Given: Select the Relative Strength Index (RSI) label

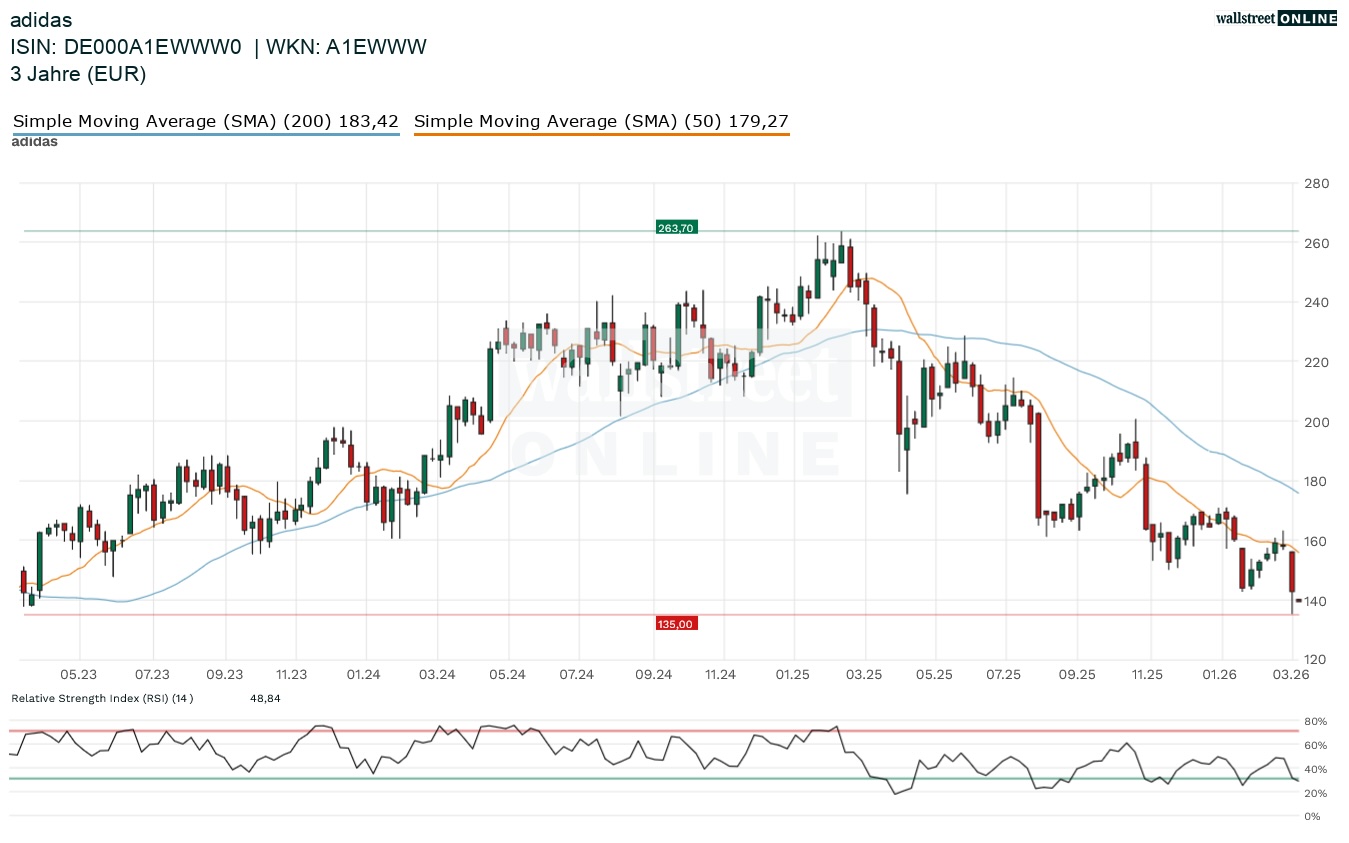Looking at the screenshot, I should click(x=102, y=698).
